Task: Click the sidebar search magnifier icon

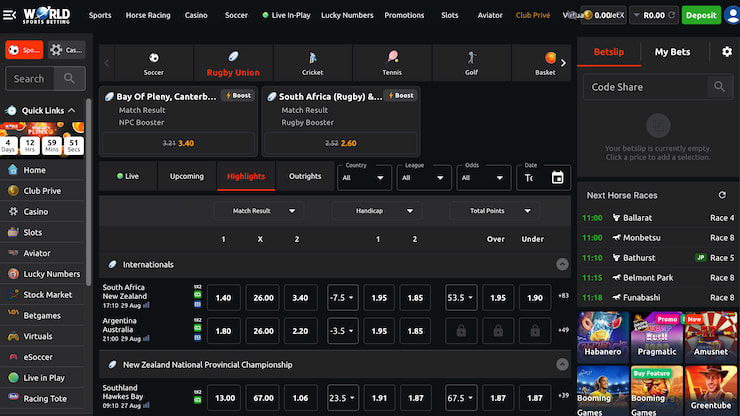Action: [69, 78]
